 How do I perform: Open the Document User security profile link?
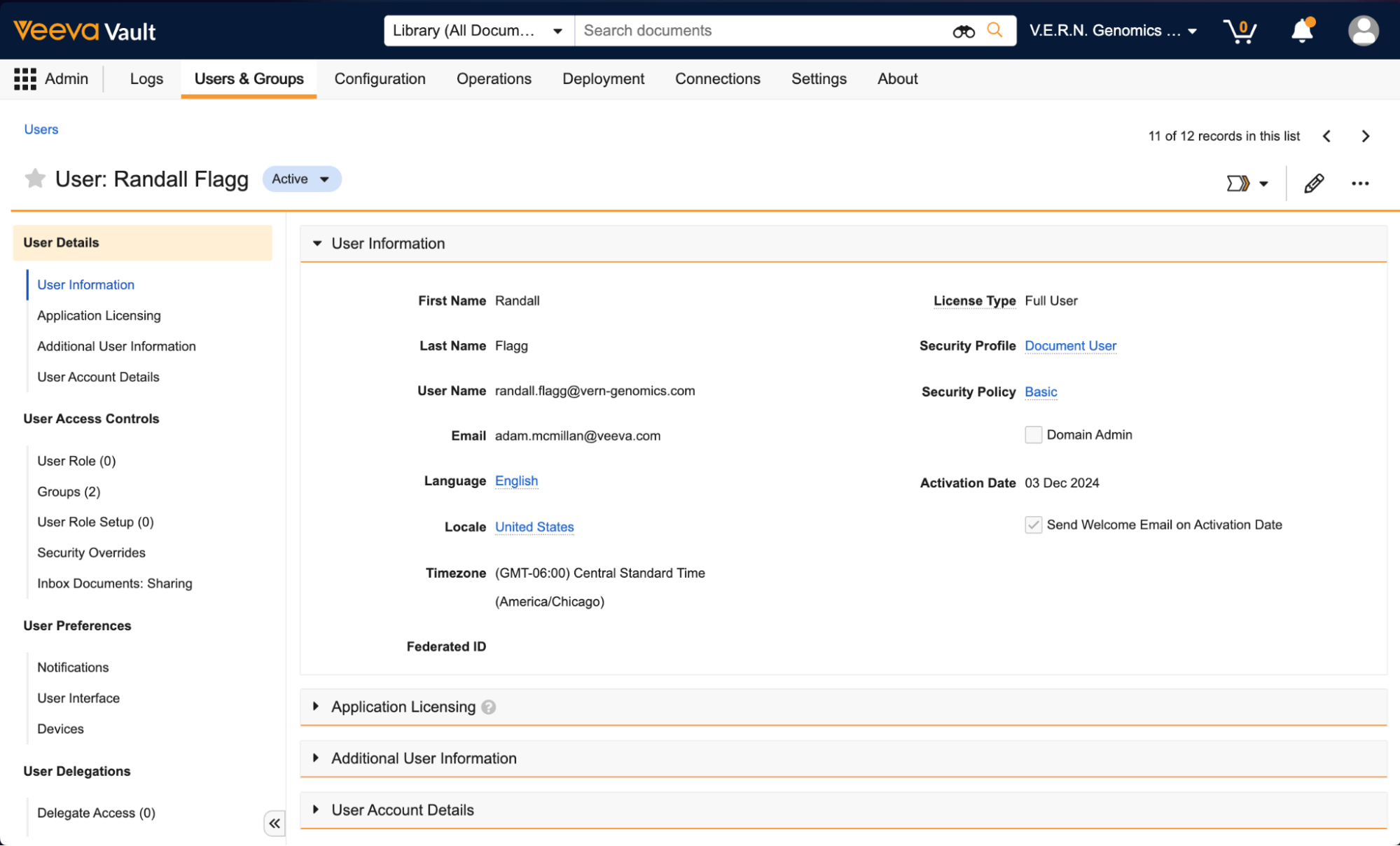[x=1070, y=346]
